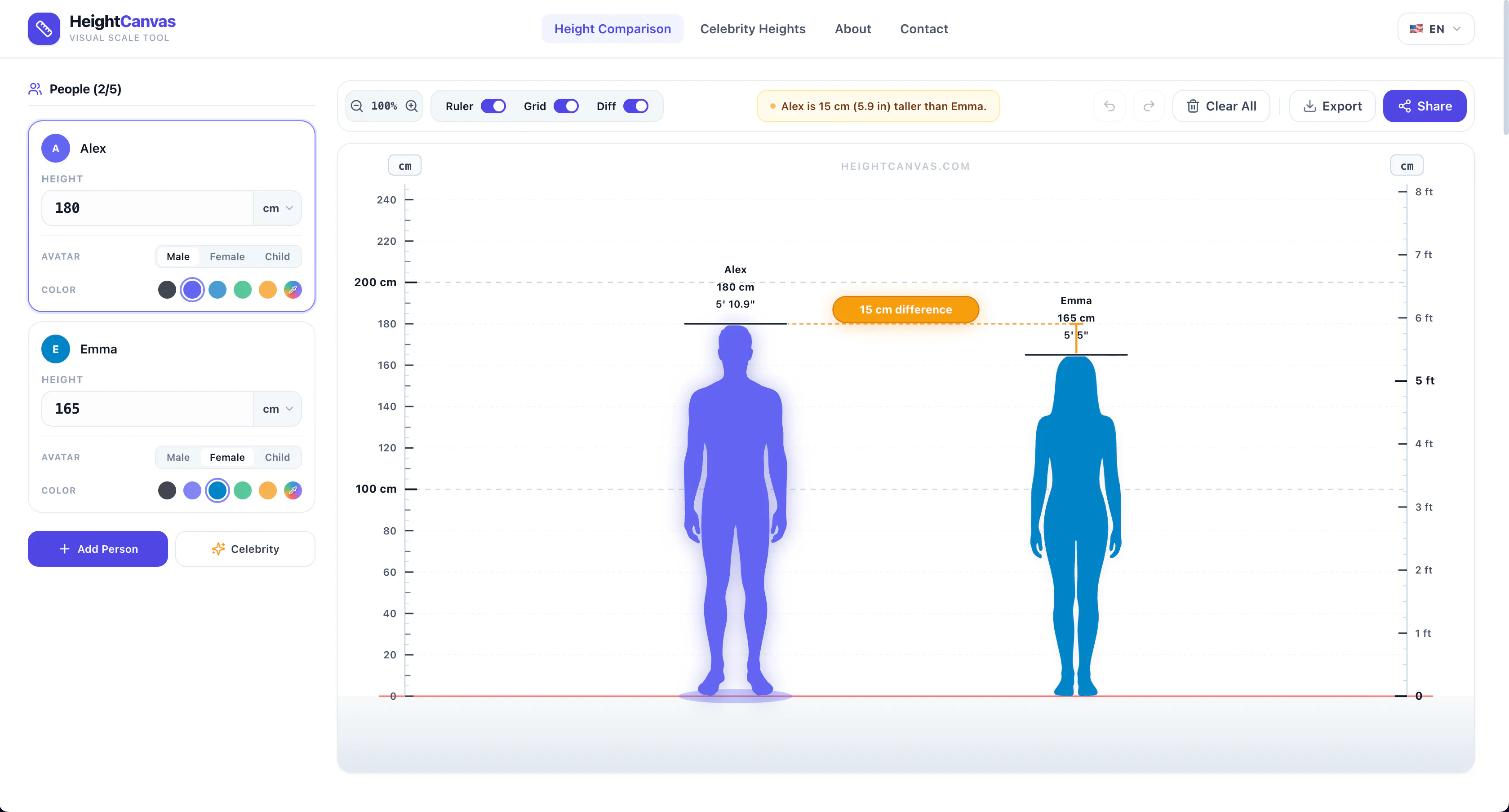The image size is (1509, 812).
Task: Open the Contact page
Action: point(924,29)
